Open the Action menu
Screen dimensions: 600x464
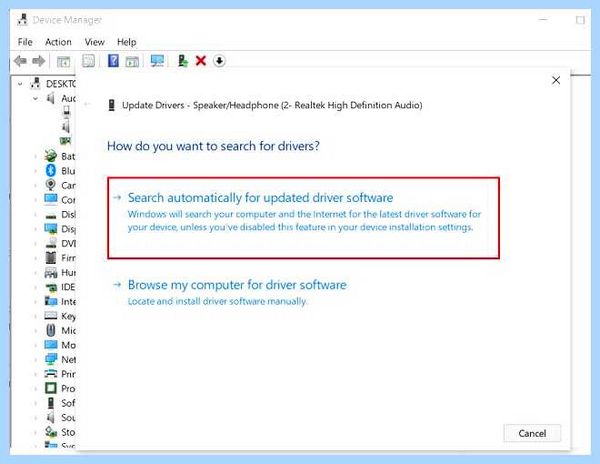pyautogui.click(x=58, y=42)
